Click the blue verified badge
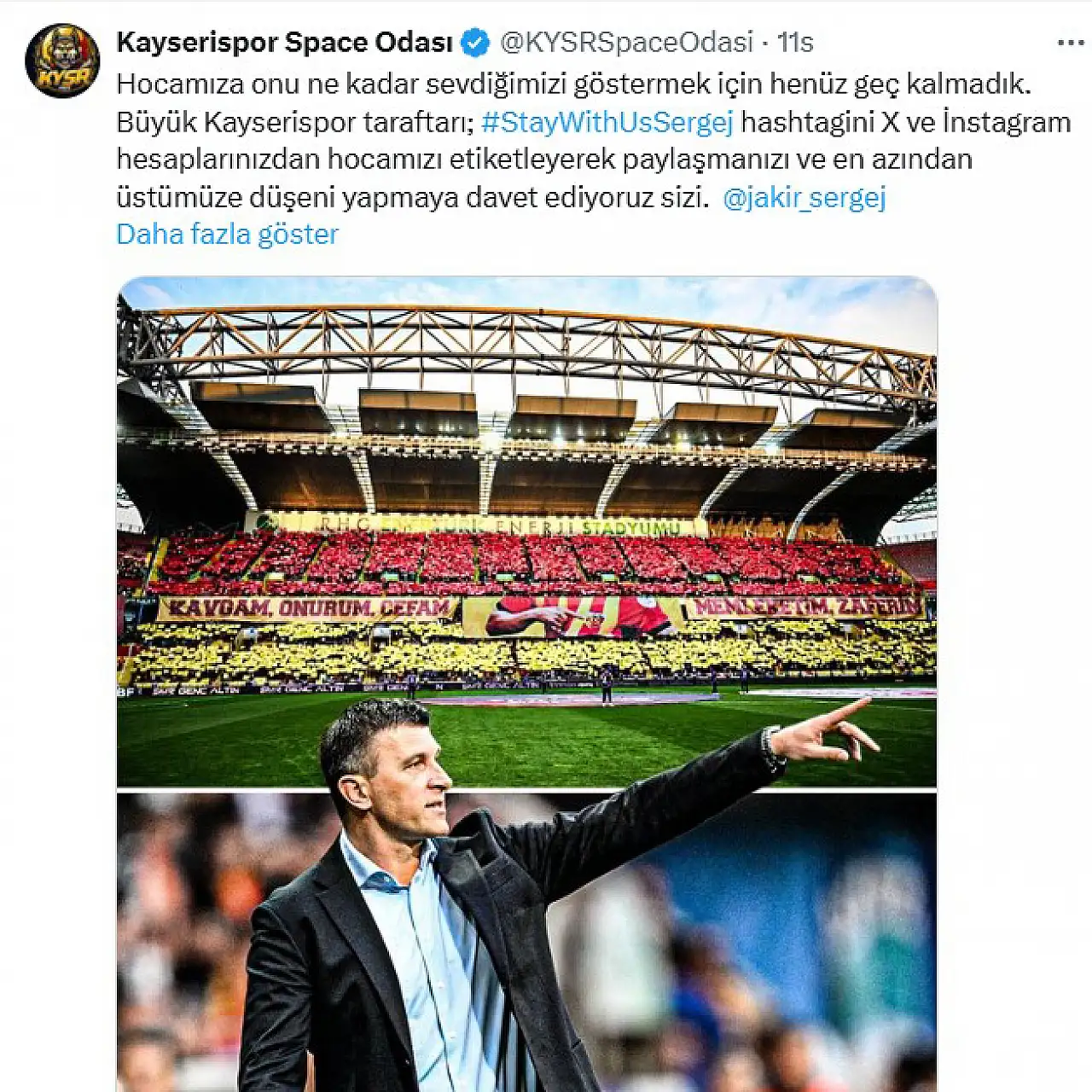This screenshot has height=1092, width=1092. [x=475, y=42]
